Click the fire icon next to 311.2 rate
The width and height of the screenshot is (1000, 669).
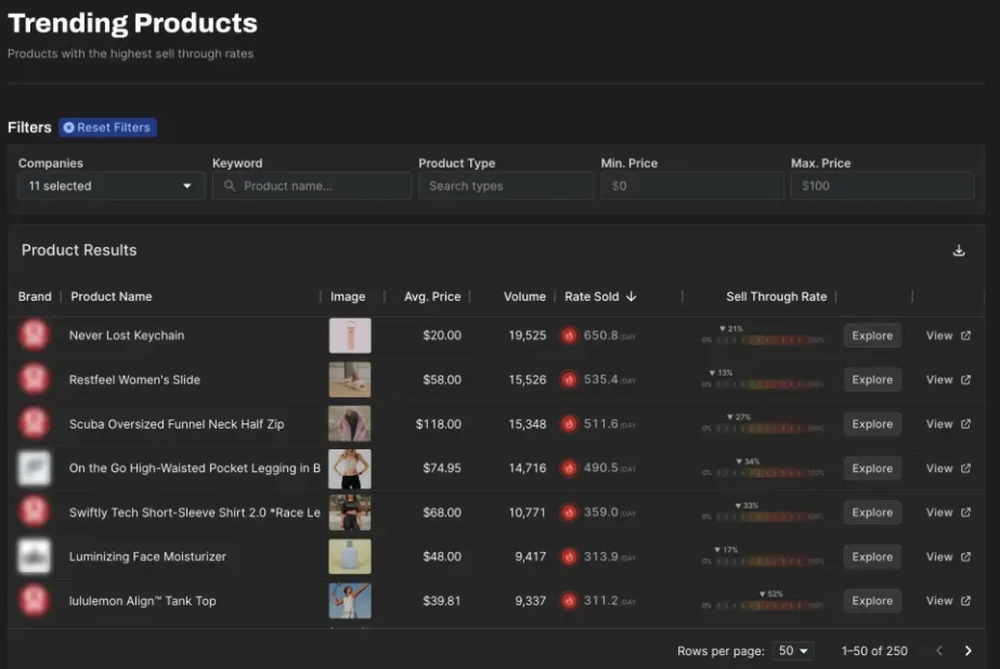pos(569,601)
